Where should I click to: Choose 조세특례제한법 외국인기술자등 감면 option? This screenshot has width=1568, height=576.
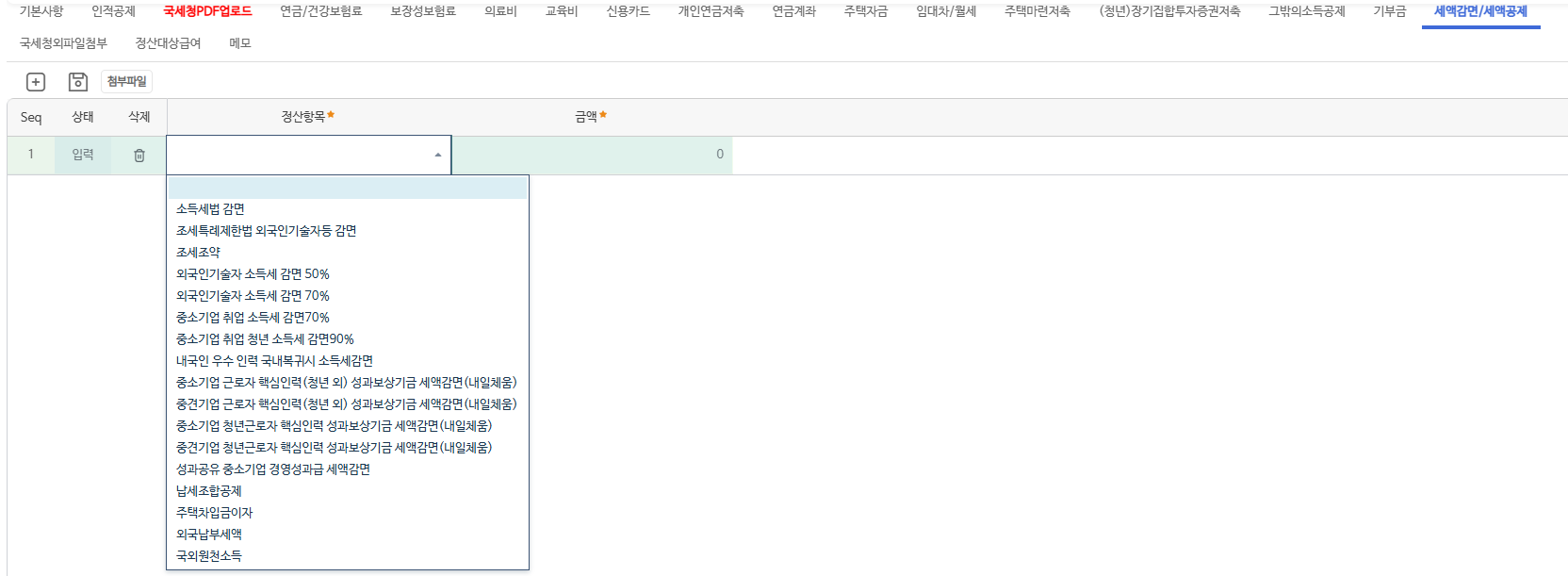pyautogui.click(x=348, y=231)
